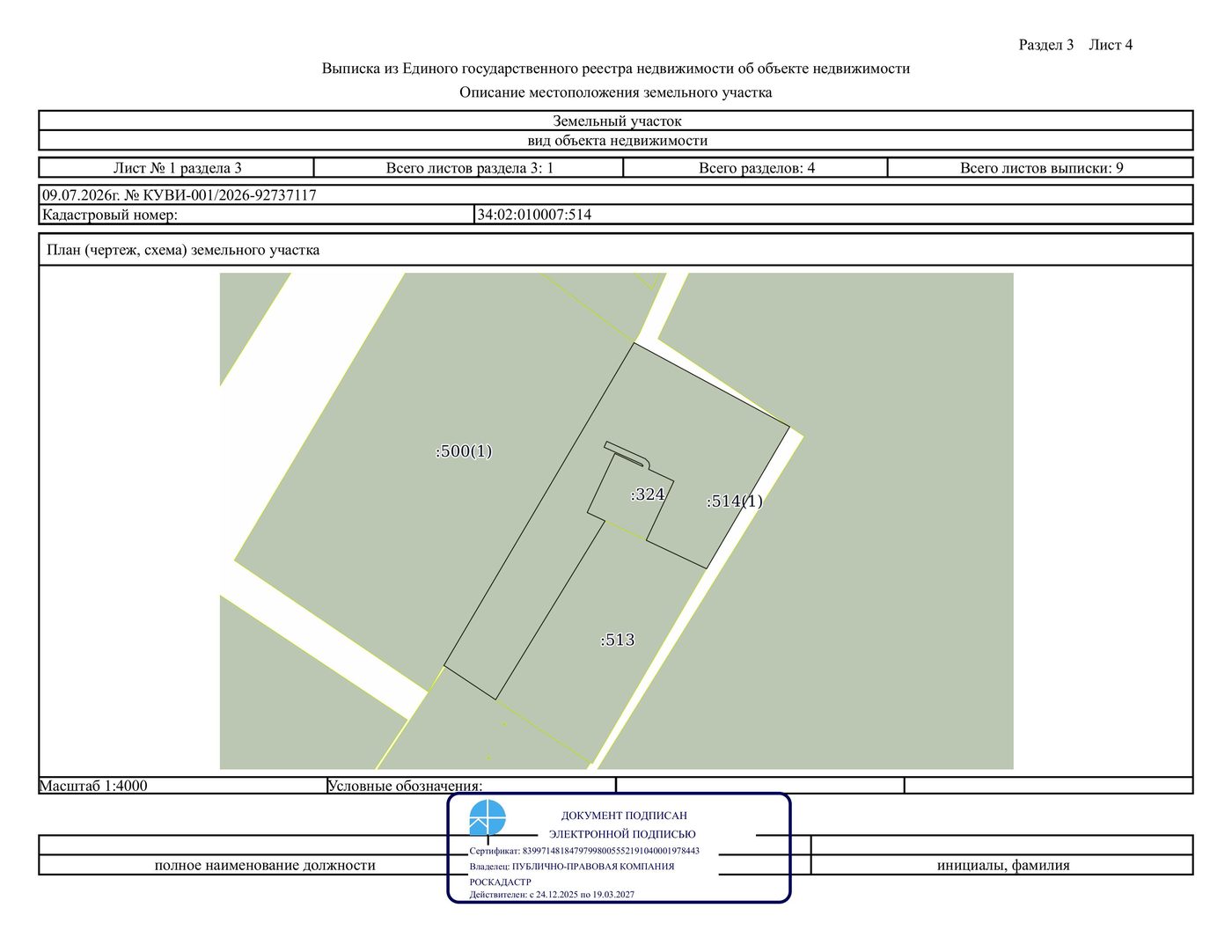Select parcel label :513 on the plan
The height and width of the screenshot is (952, 1232).
coord(618,640)
